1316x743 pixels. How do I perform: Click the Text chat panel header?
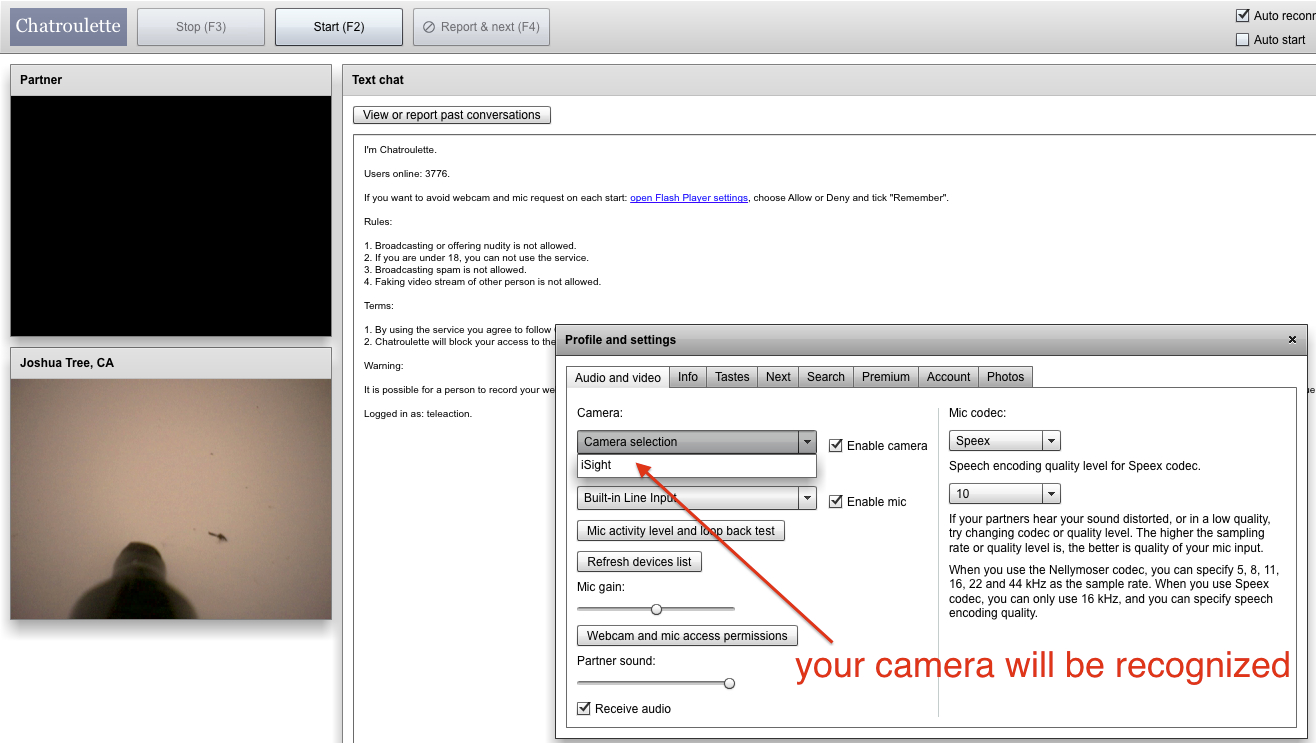[829, 80]
